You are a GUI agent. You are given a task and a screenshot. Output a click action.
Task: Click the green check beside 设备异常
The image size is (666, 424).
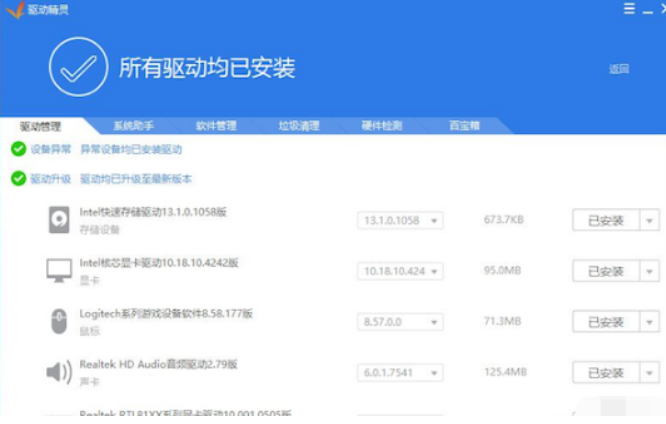18,149
